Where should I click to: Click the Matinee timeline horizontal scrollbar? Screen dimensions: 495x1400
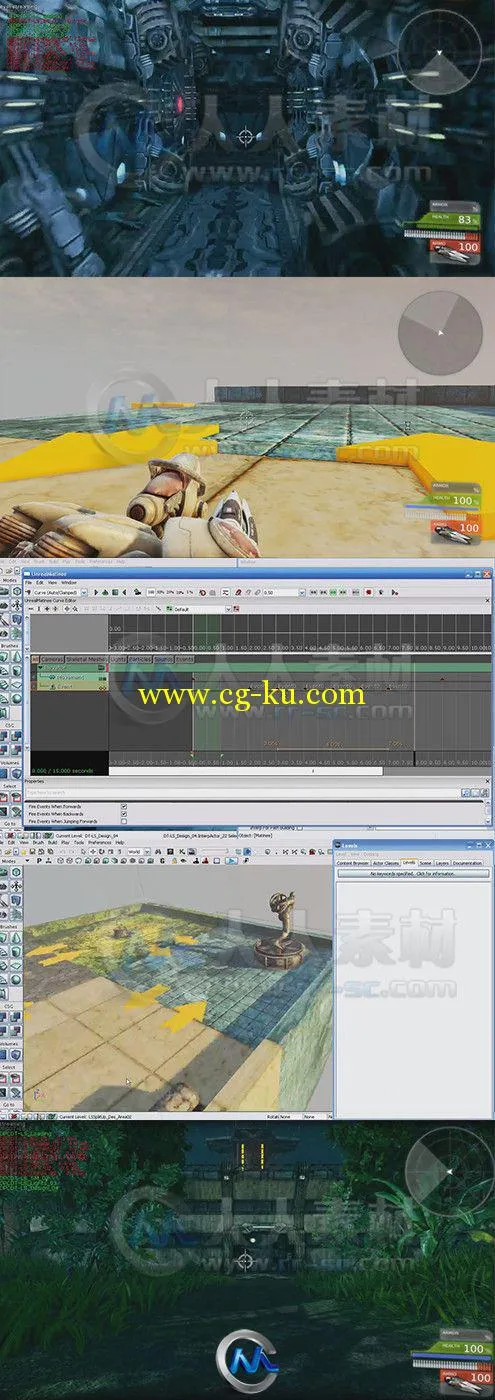tap(246, 771)
